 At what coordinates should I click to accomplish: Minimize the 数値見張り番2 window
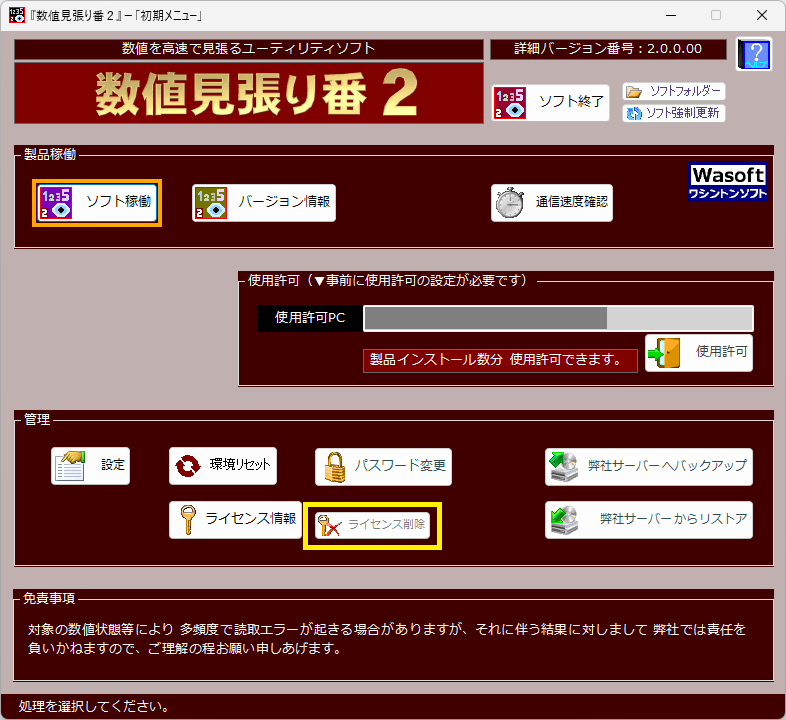(671, 16)
